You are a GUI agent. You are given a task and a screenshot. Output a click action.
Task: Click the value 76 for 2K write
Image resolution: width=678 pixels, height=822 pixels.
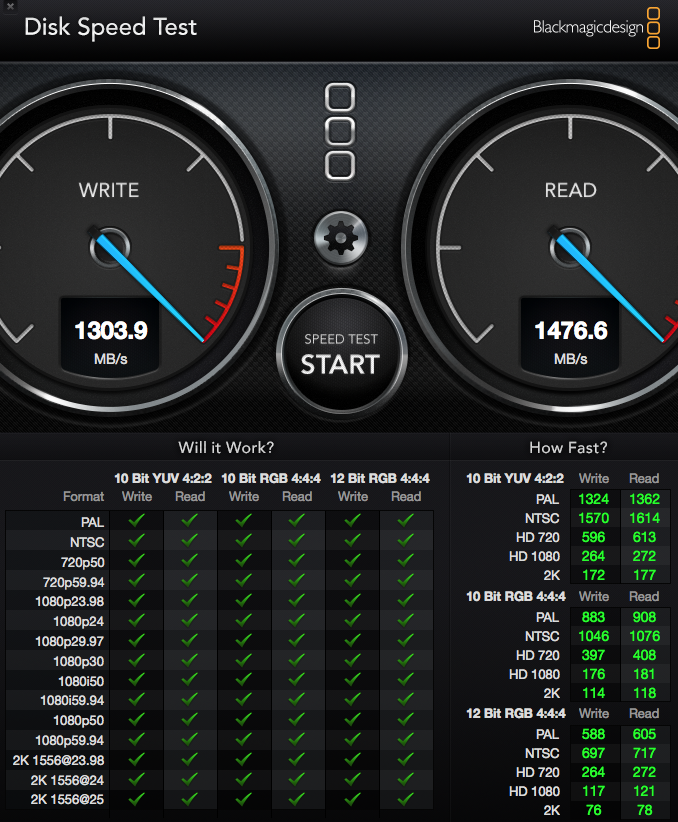[x=594, y=810]
